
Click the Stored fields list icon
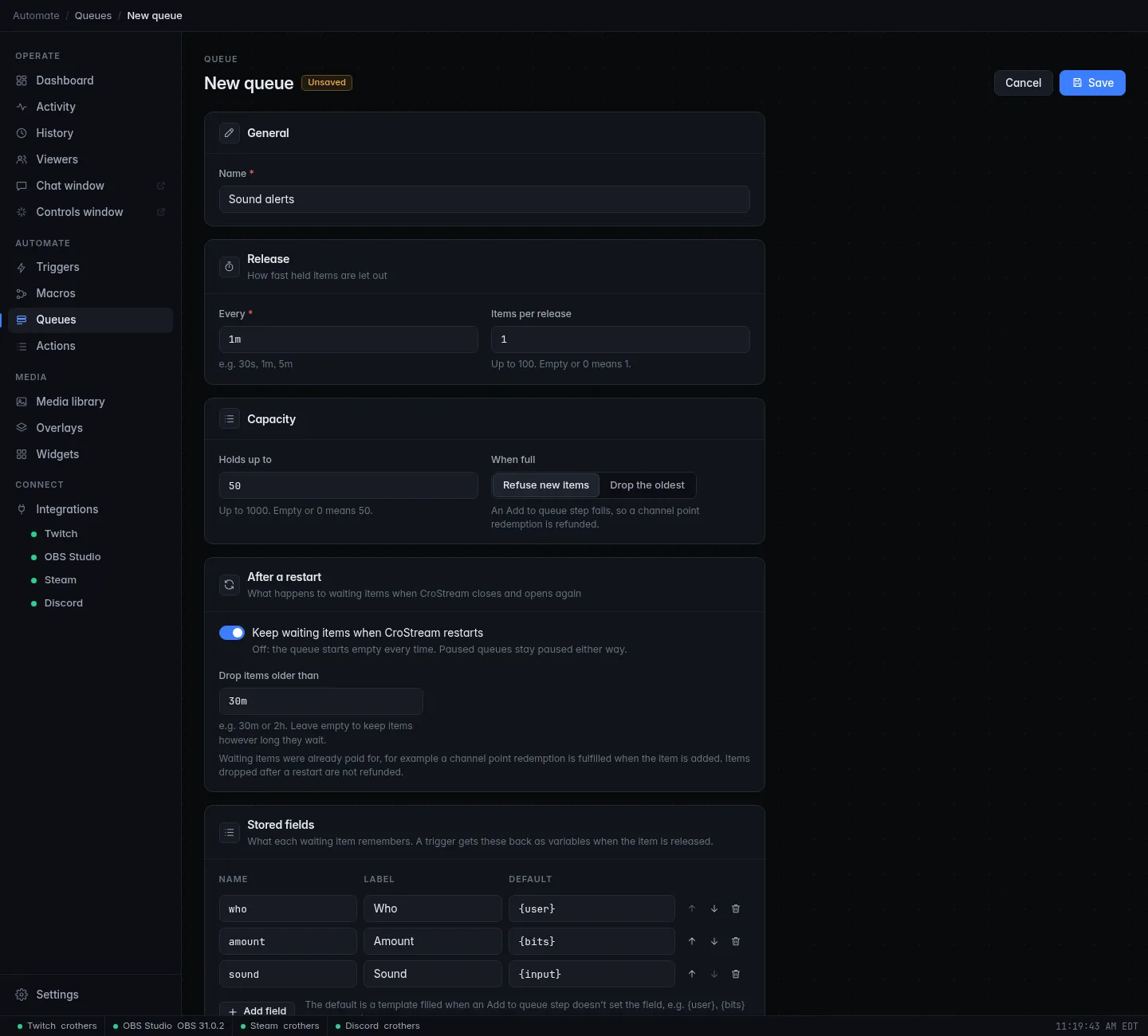coord(229,833)
